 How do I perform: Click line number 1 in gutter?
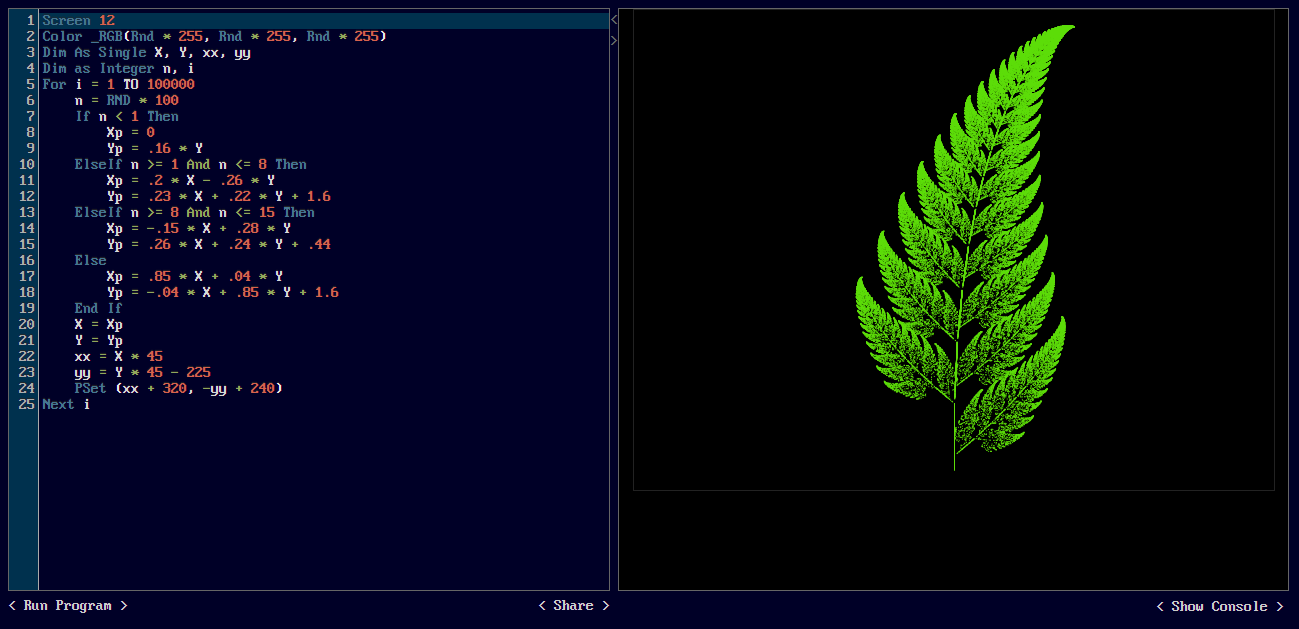tap(31, 20)
